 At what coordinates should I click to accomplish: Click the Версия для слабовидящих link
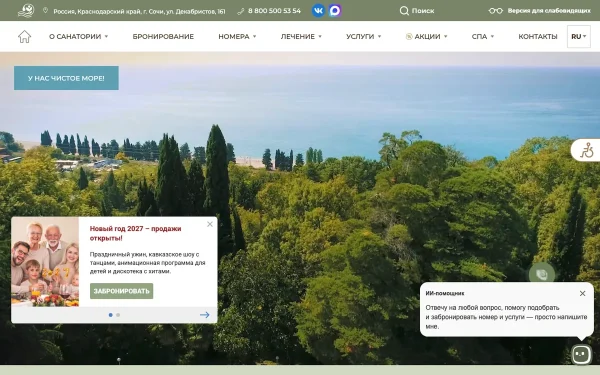(549, 11)
